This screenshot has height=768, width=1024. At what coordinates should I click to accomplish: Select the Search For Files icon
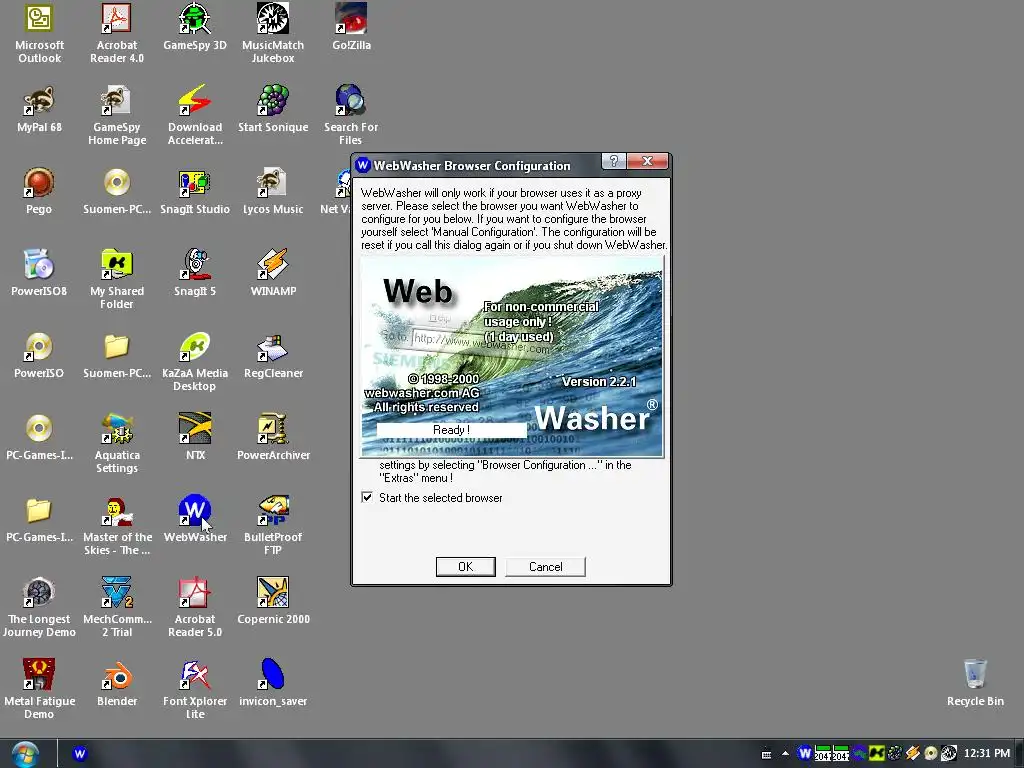[x=351, y=115]
